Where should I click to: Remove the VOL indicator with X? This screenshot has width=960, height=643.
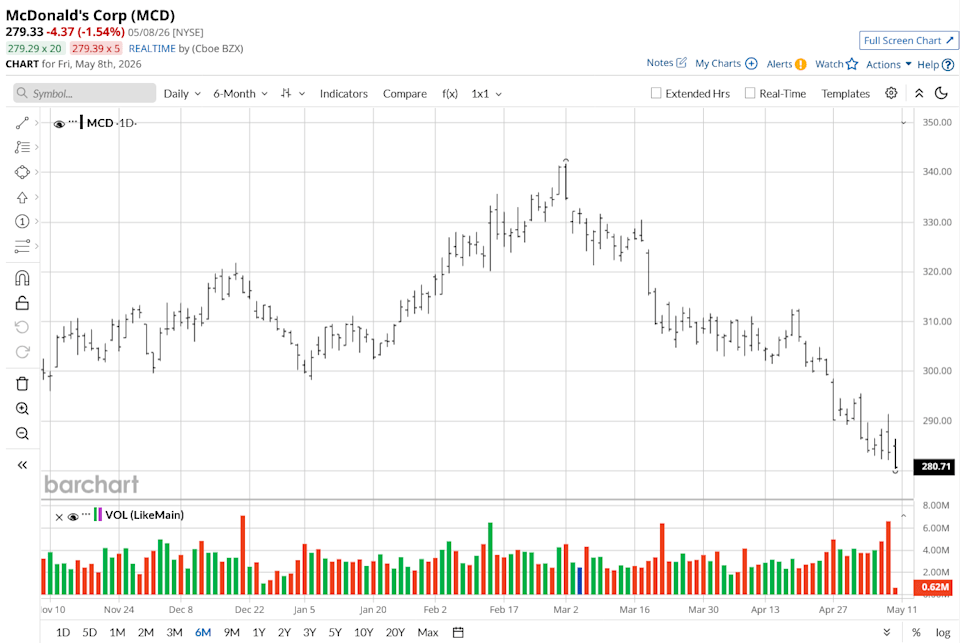click(x=59, y=517)
